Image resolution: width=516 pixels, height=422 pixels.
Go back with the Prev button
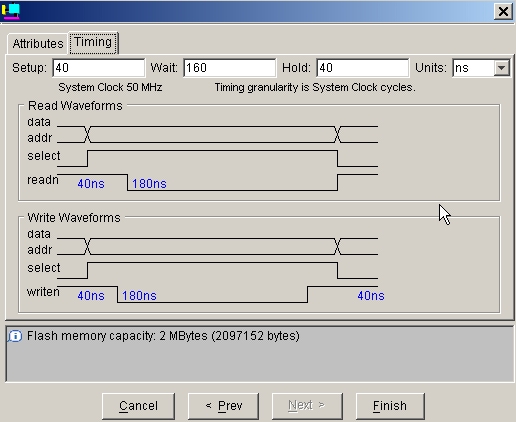[x=223, y=406]
